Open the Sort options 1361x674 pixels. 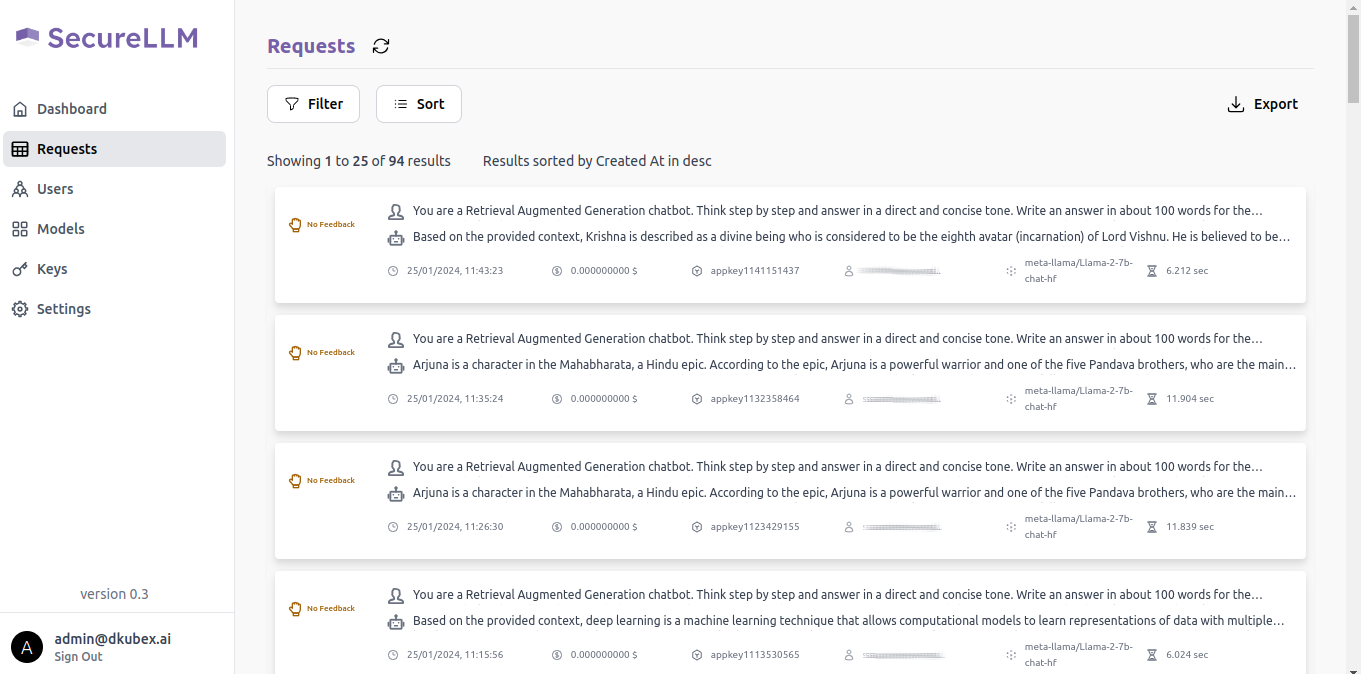coord(418,104)
